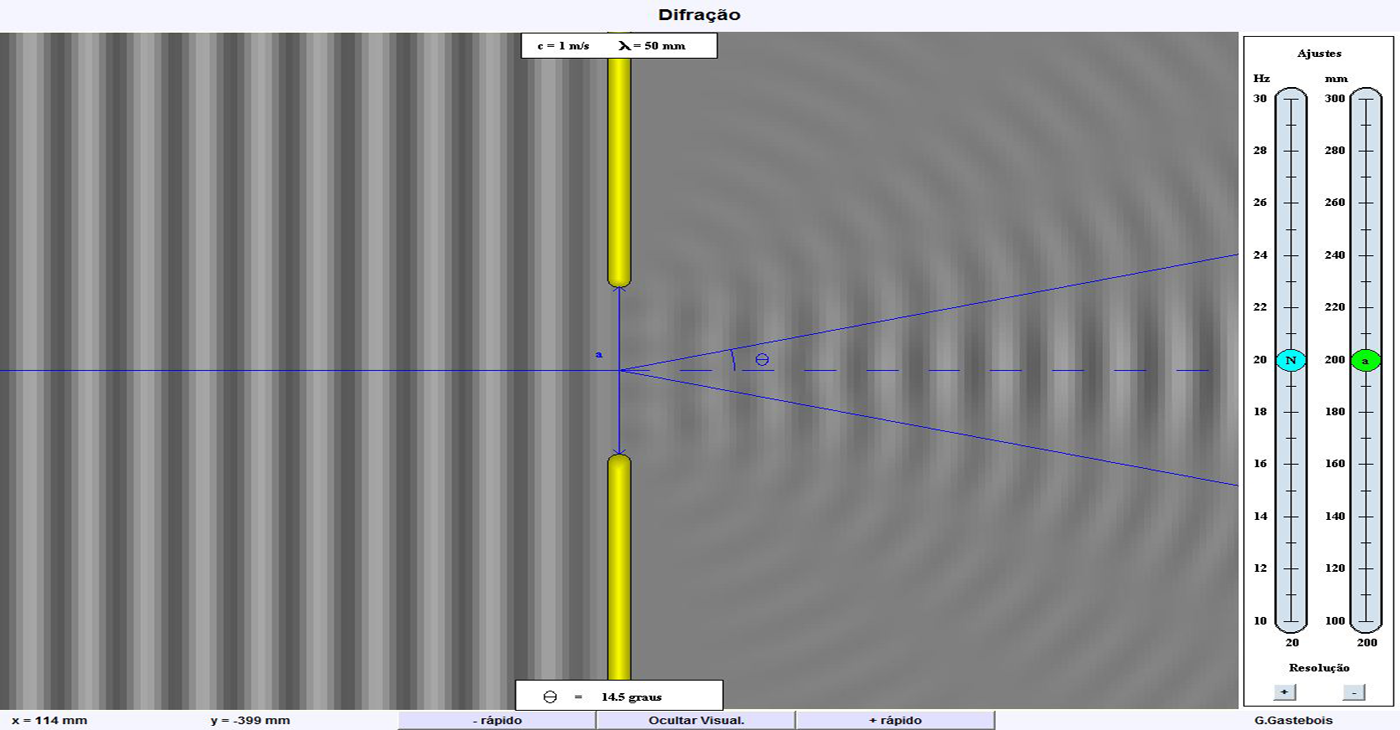Click the lower yellow barrier
This screenshot has width=1400, height=730.
tap(619, 568)
